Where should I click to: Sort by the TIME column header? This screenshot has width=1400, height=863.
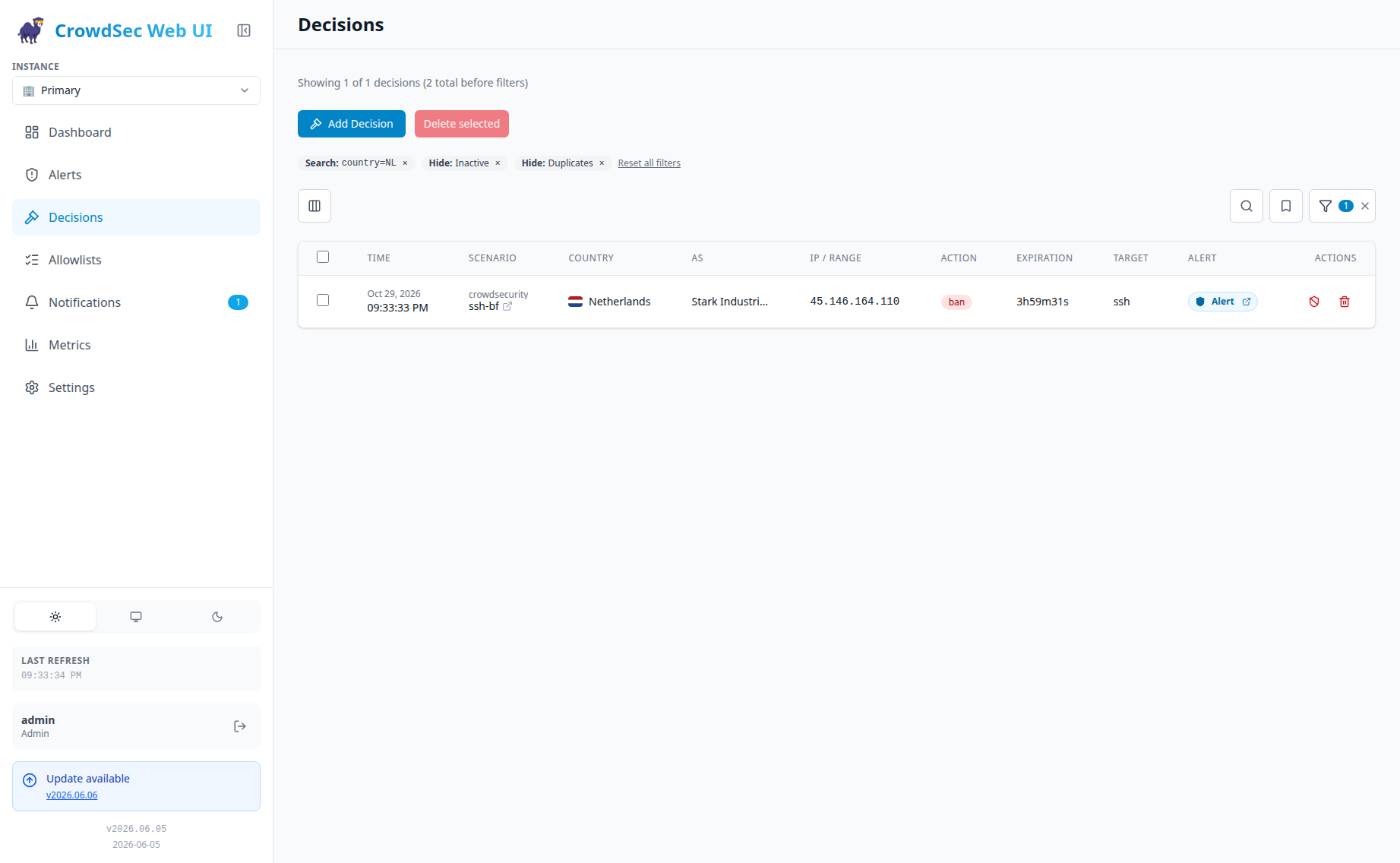click(378, 258)
